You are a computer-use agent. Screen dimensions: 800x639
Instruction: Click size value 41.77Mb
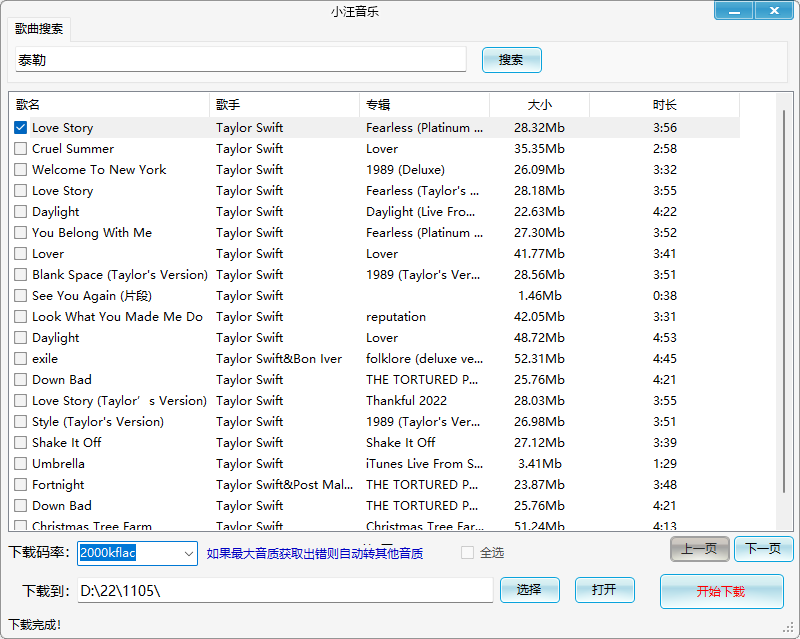(539, 254)
